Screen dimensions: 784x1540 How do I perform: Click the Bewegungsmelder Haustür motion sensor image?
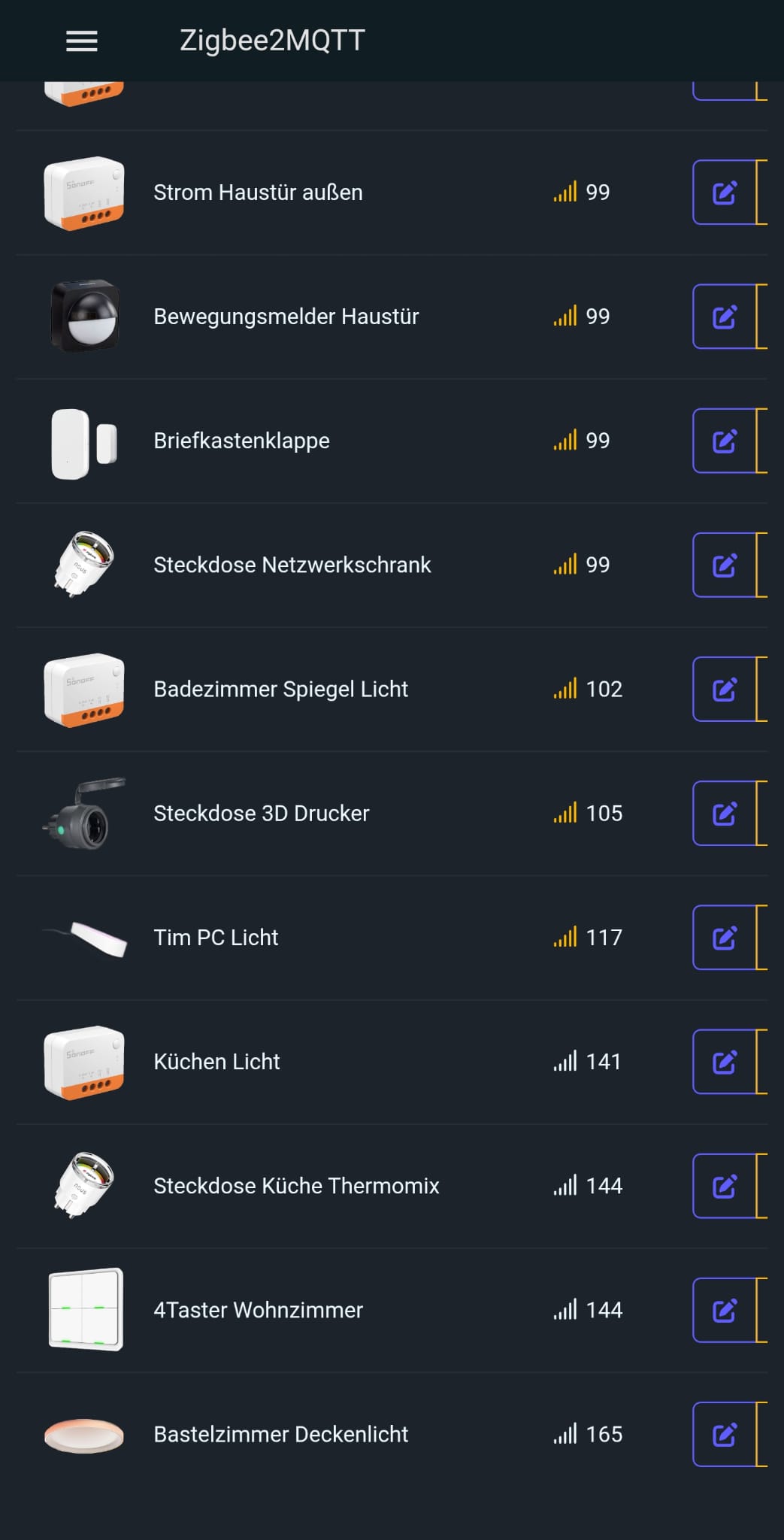[x=84, y=317]
